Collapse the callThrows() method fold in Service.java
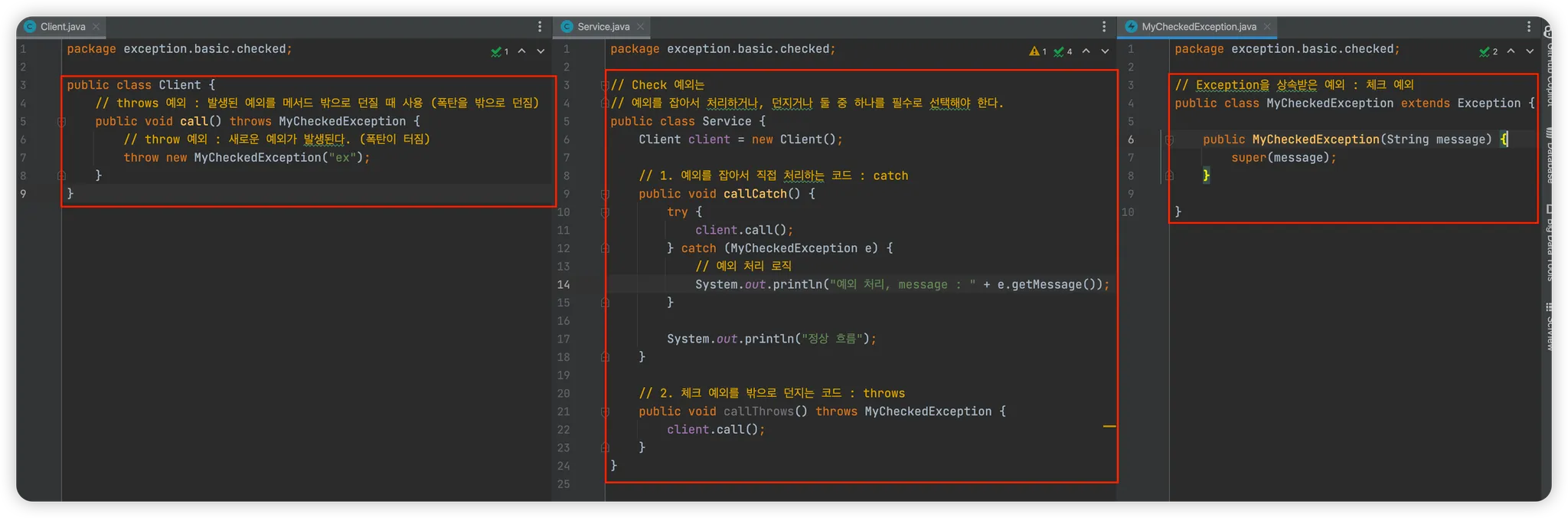Viewport: 1568px width, 518px height. [x=605, y=411]
